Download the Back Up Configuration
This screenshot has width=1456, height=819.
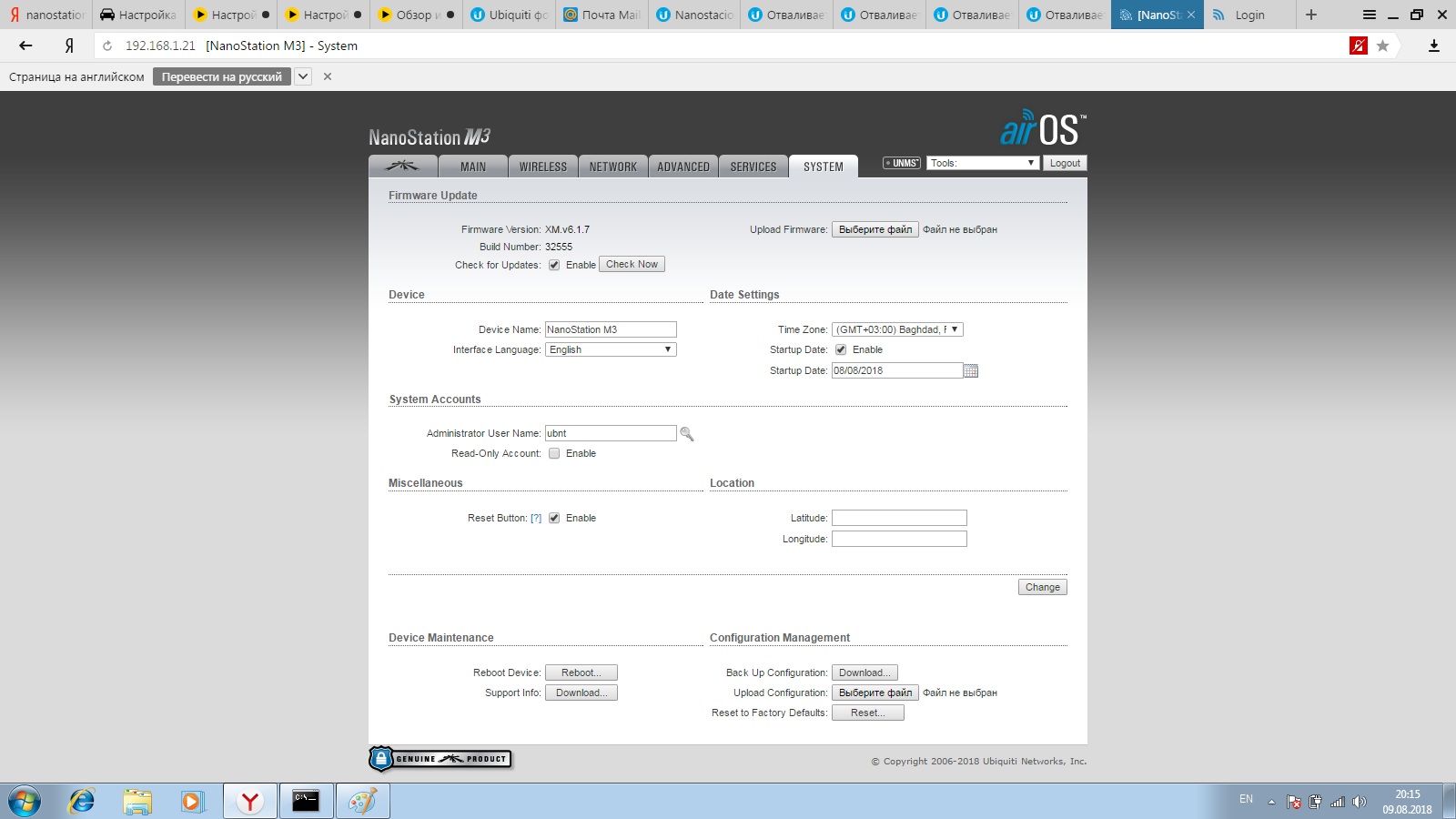click(864, 672)
